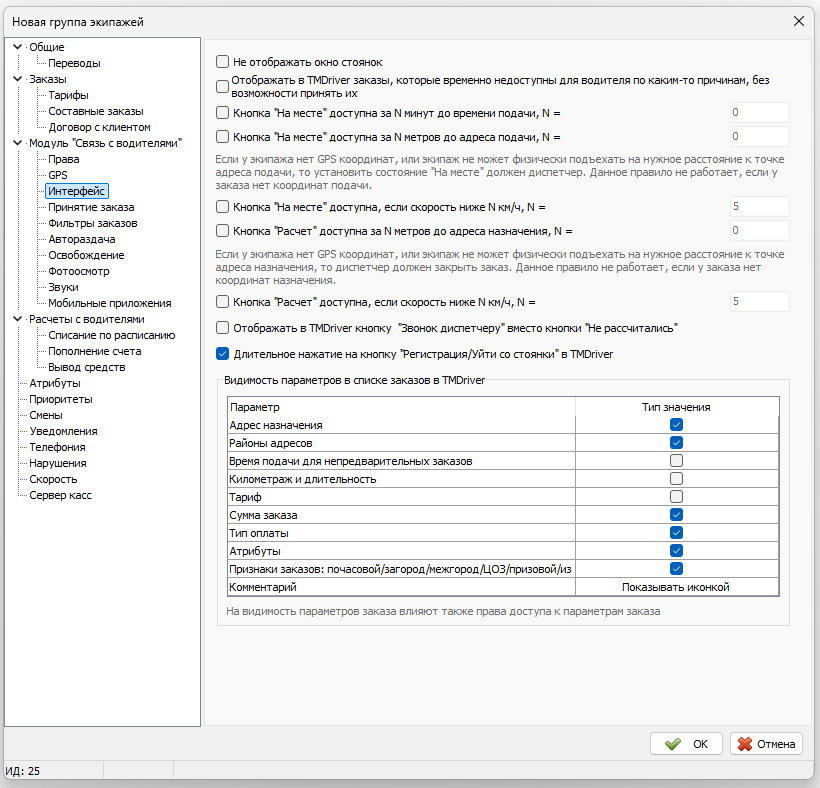The height and width of the screenshot is (788, 820).
Task: Click the OK button
Action: 686,744
